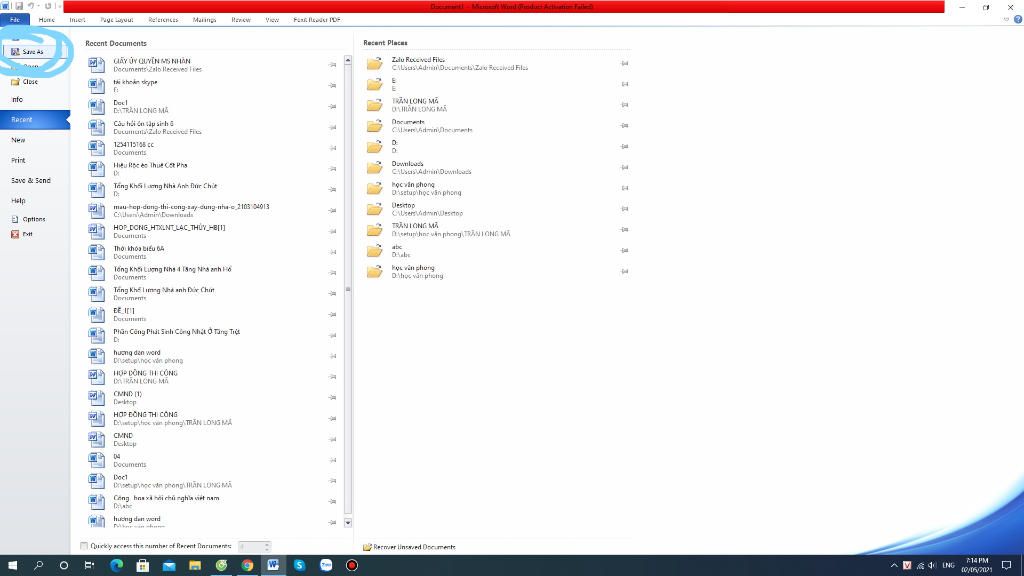
Task: Open the Word Help question mark icon
Action: [x=1017, y=20]
